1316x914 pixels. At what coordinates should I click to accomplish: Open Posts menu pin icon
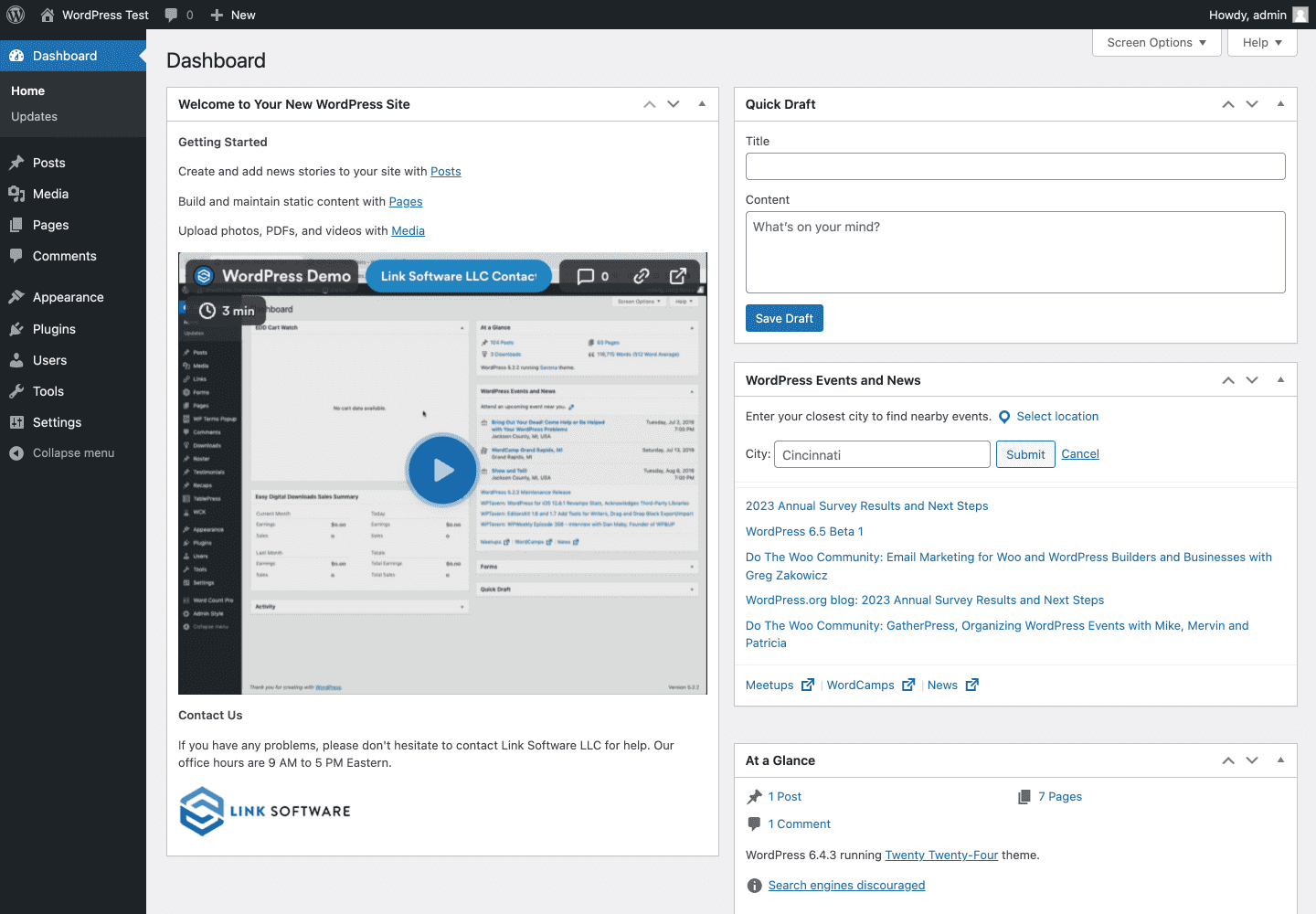pos(16,163)
